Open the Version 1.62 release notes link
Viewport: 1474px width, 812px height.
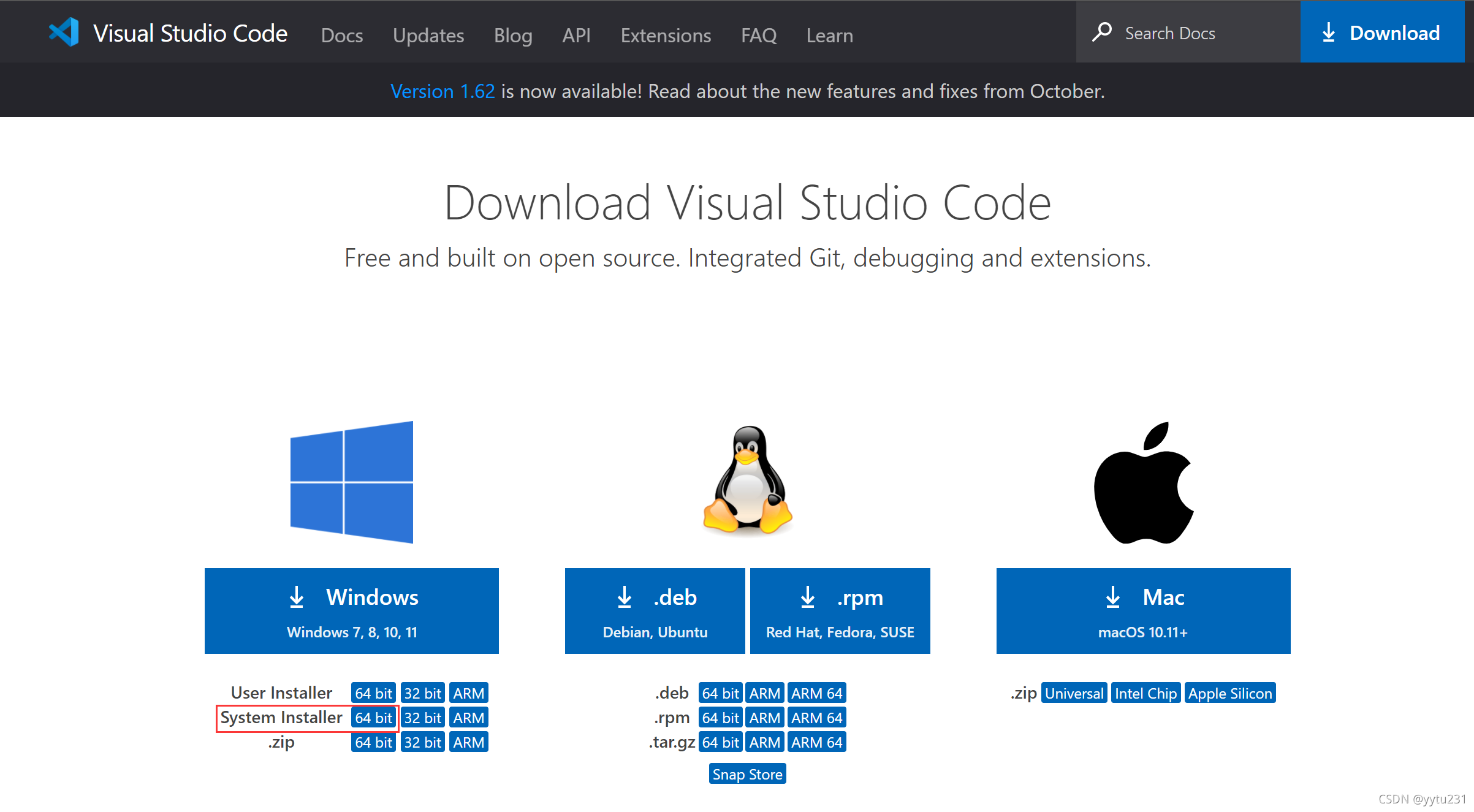click(443, 91)
